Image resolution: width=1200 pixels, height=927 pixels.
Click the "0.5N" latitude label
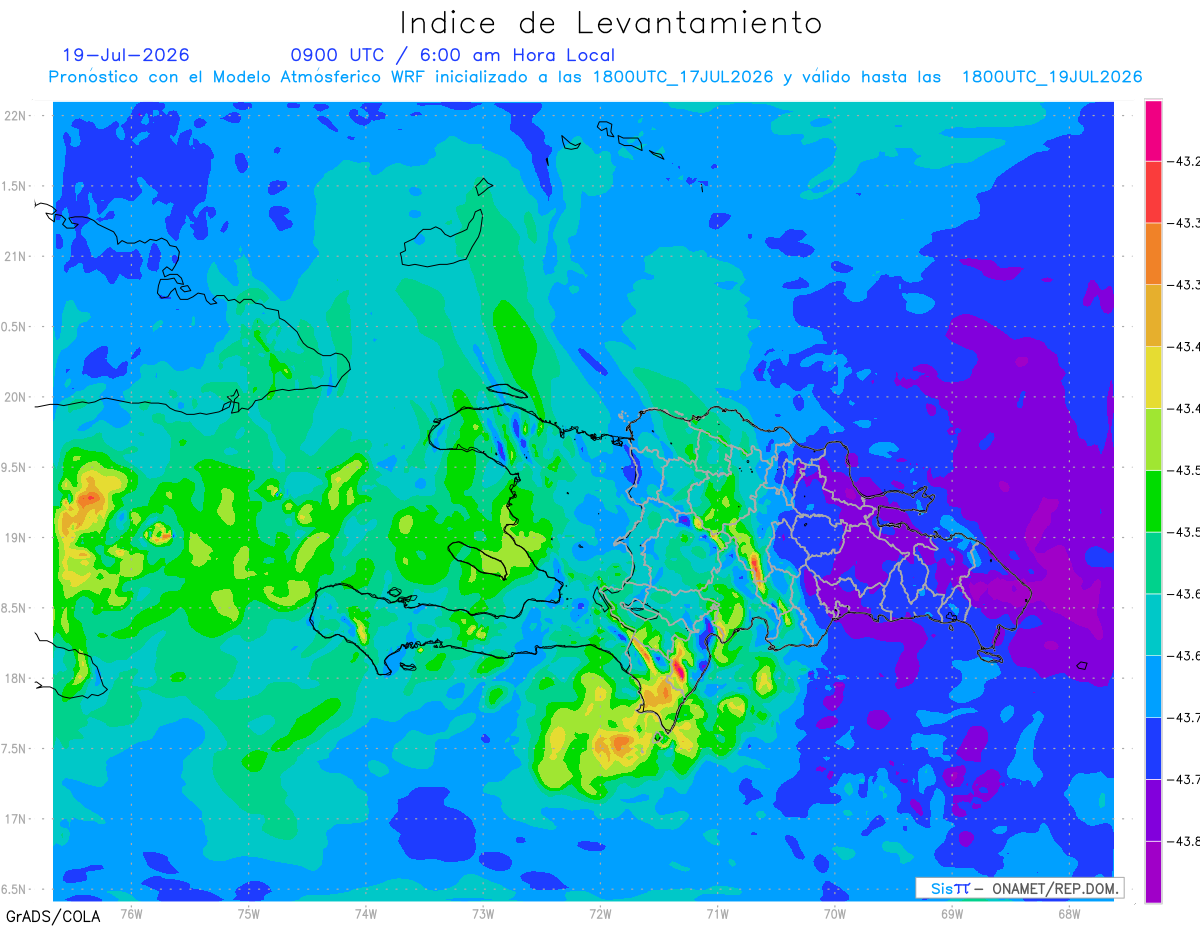point(15,327)
